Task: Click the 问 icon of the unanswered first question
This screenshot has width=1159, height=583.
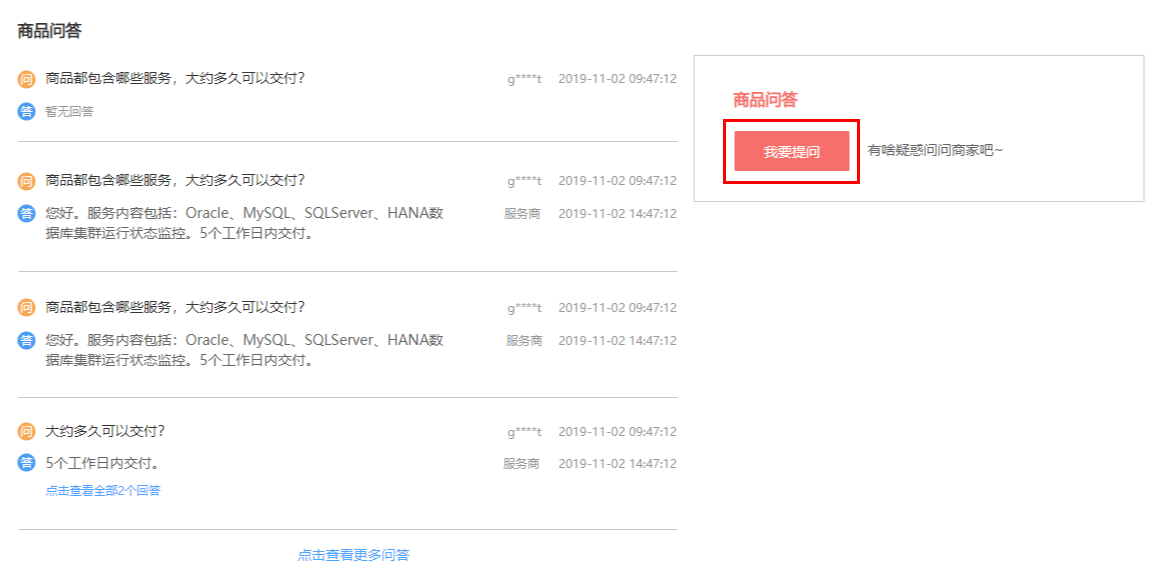Action: pos(27,79)
